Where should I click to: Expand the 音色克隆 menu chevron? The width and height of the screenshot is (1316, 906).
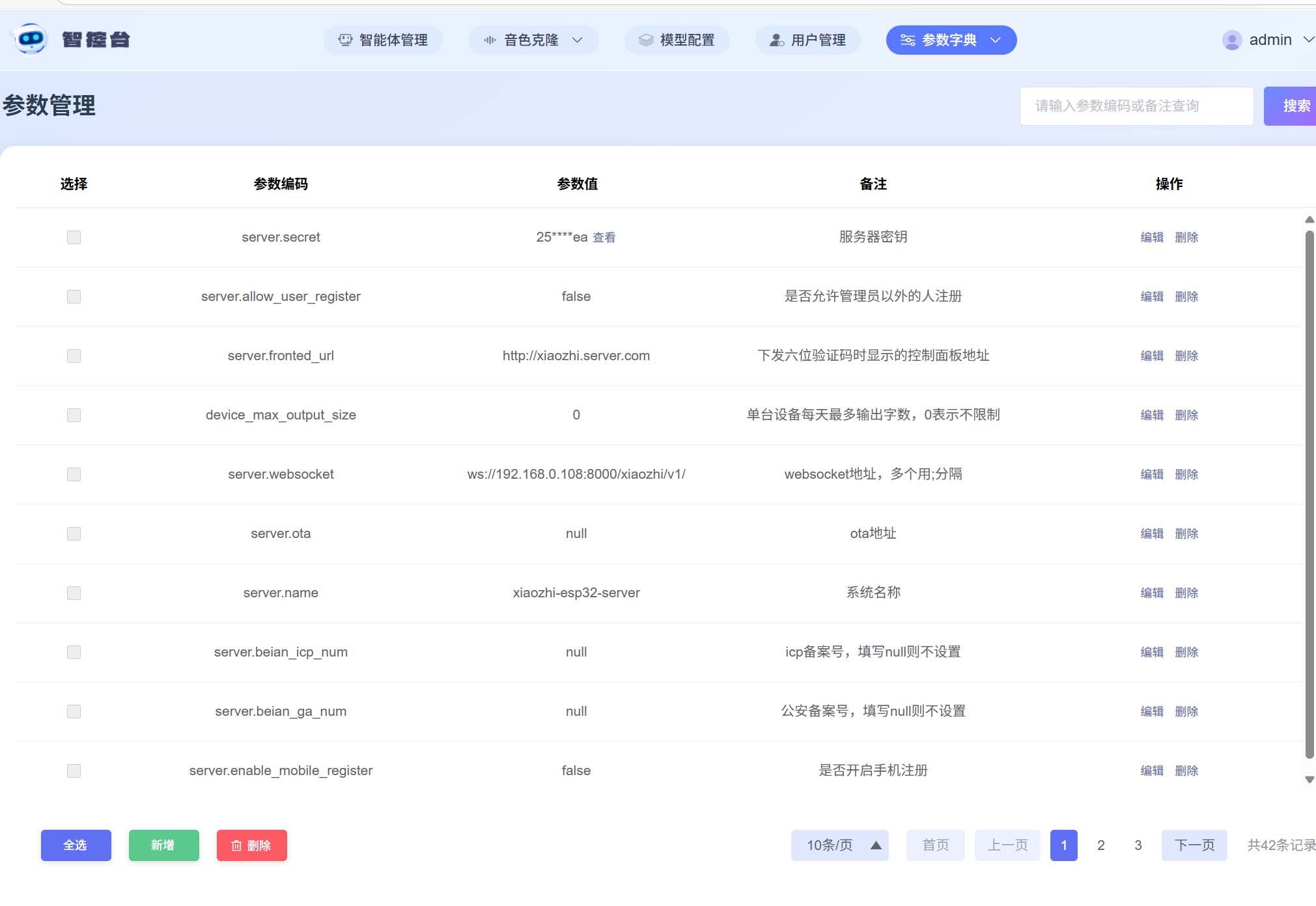577,40
